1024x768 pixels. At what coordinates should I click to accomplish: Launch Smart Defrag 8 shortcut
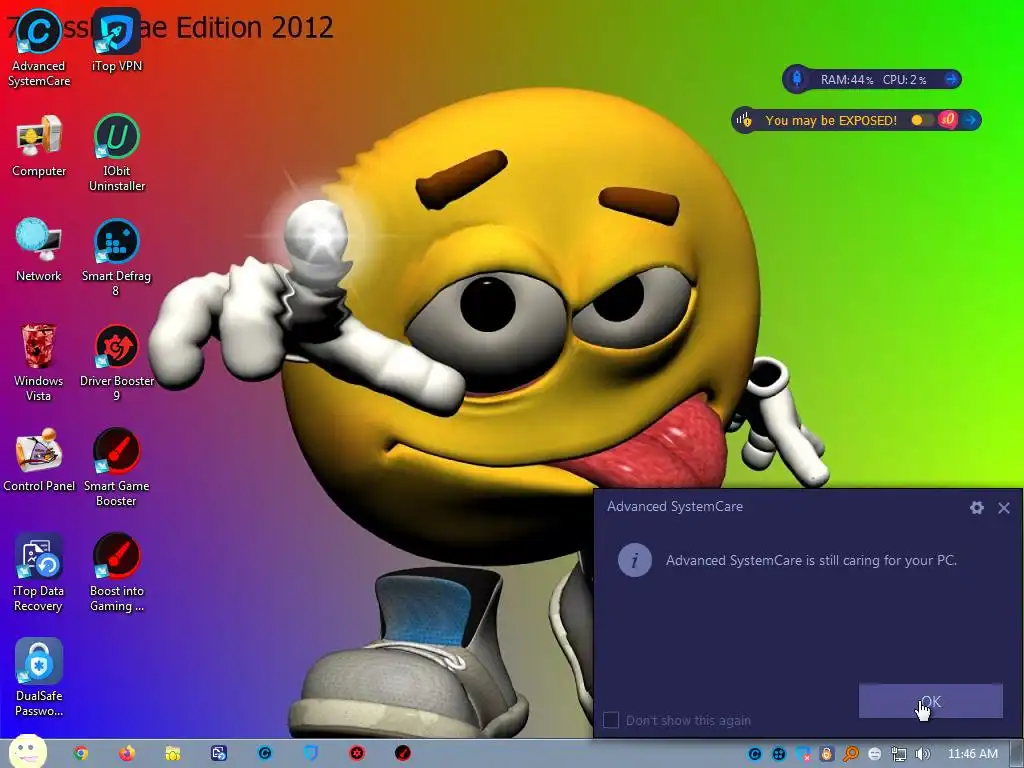tap(116, 258)
